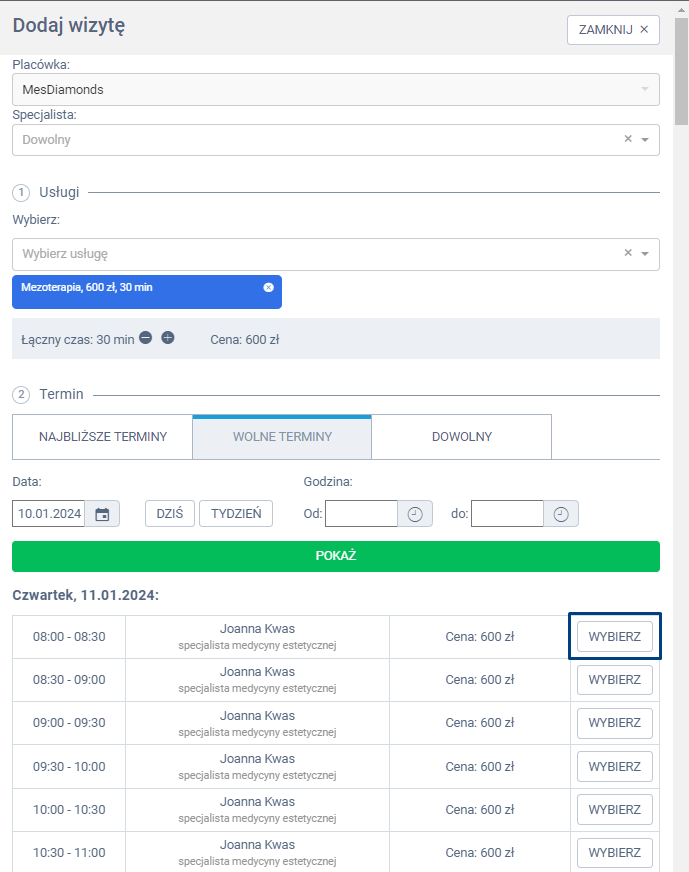Choose the 08:00 - 08:30 appointment slot
Image resolution: width=689 pixels, height=872 pixels.
614,637
